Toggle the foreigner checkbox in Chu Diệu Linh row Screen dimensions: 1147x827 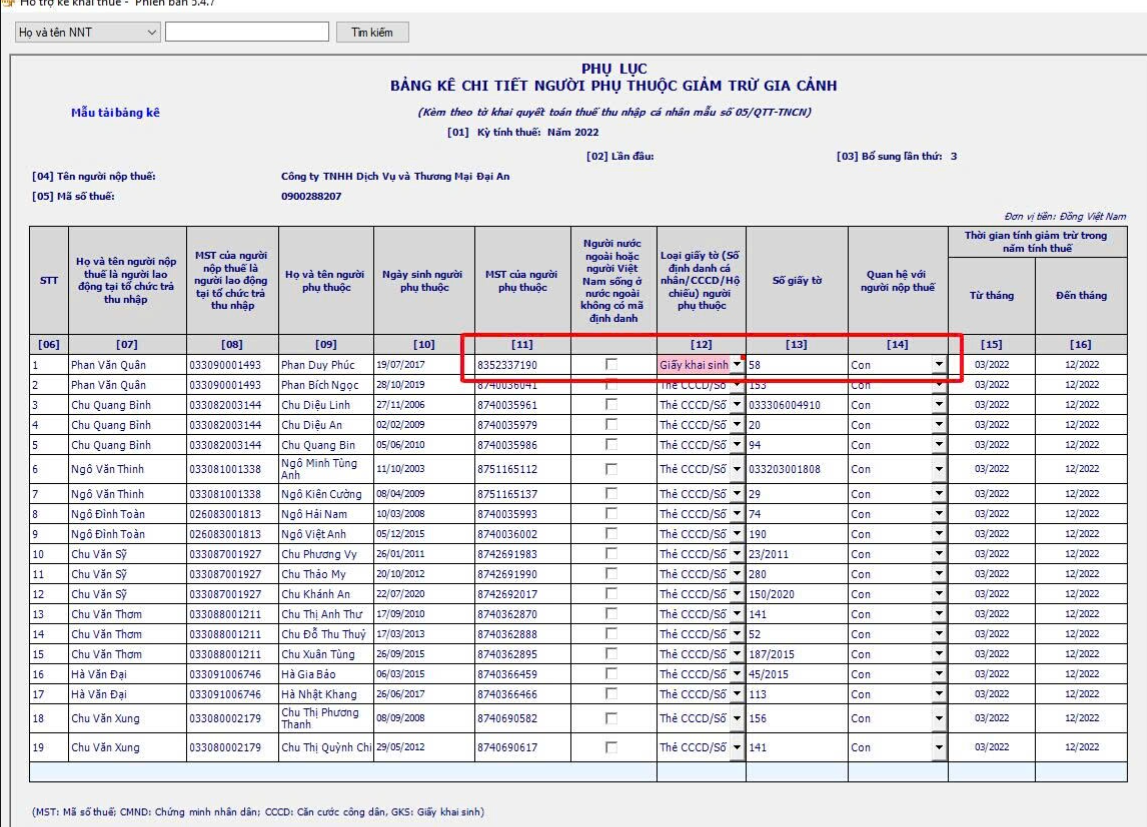[611, 405]
